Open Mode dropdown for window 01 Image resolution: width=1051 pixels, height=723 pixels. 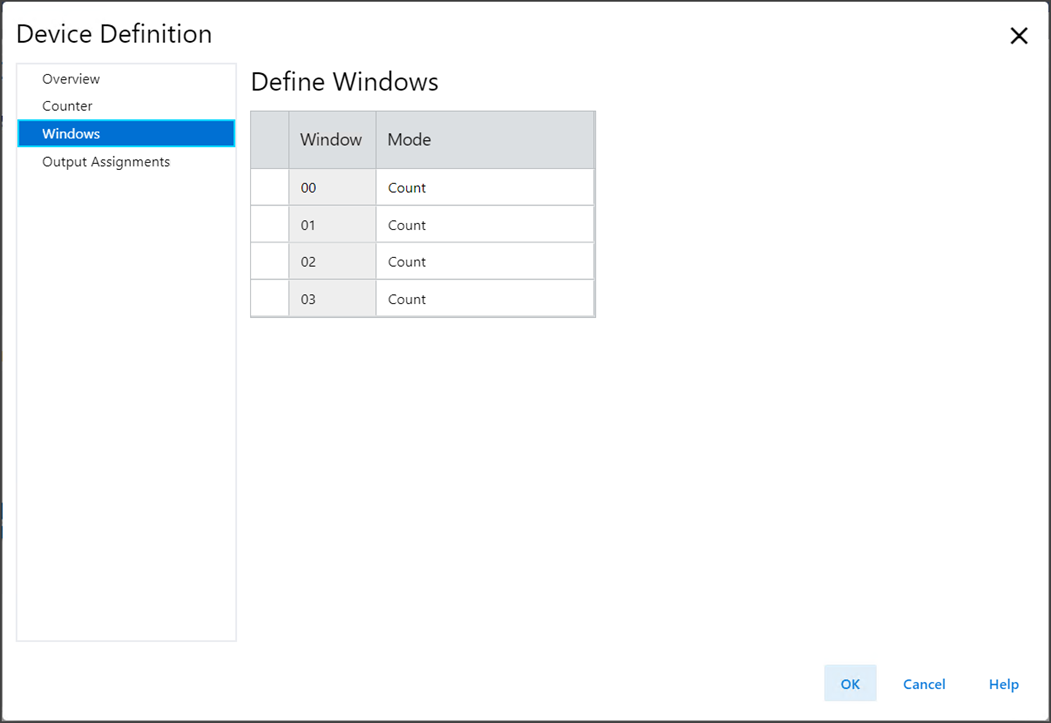[x=484, y=225]
